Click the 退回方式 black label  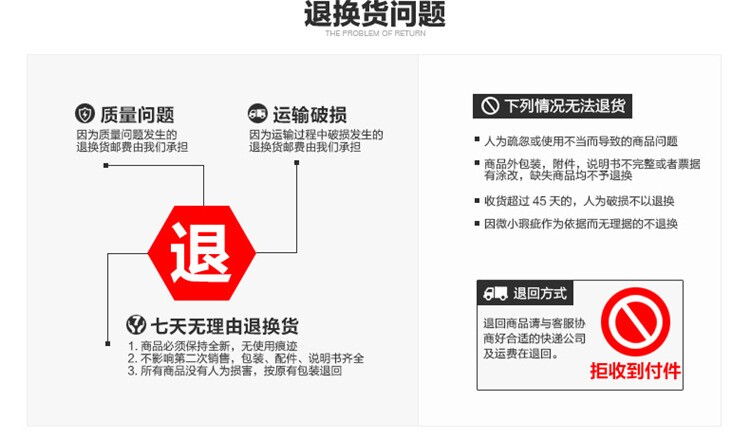[x=525, y=293]
